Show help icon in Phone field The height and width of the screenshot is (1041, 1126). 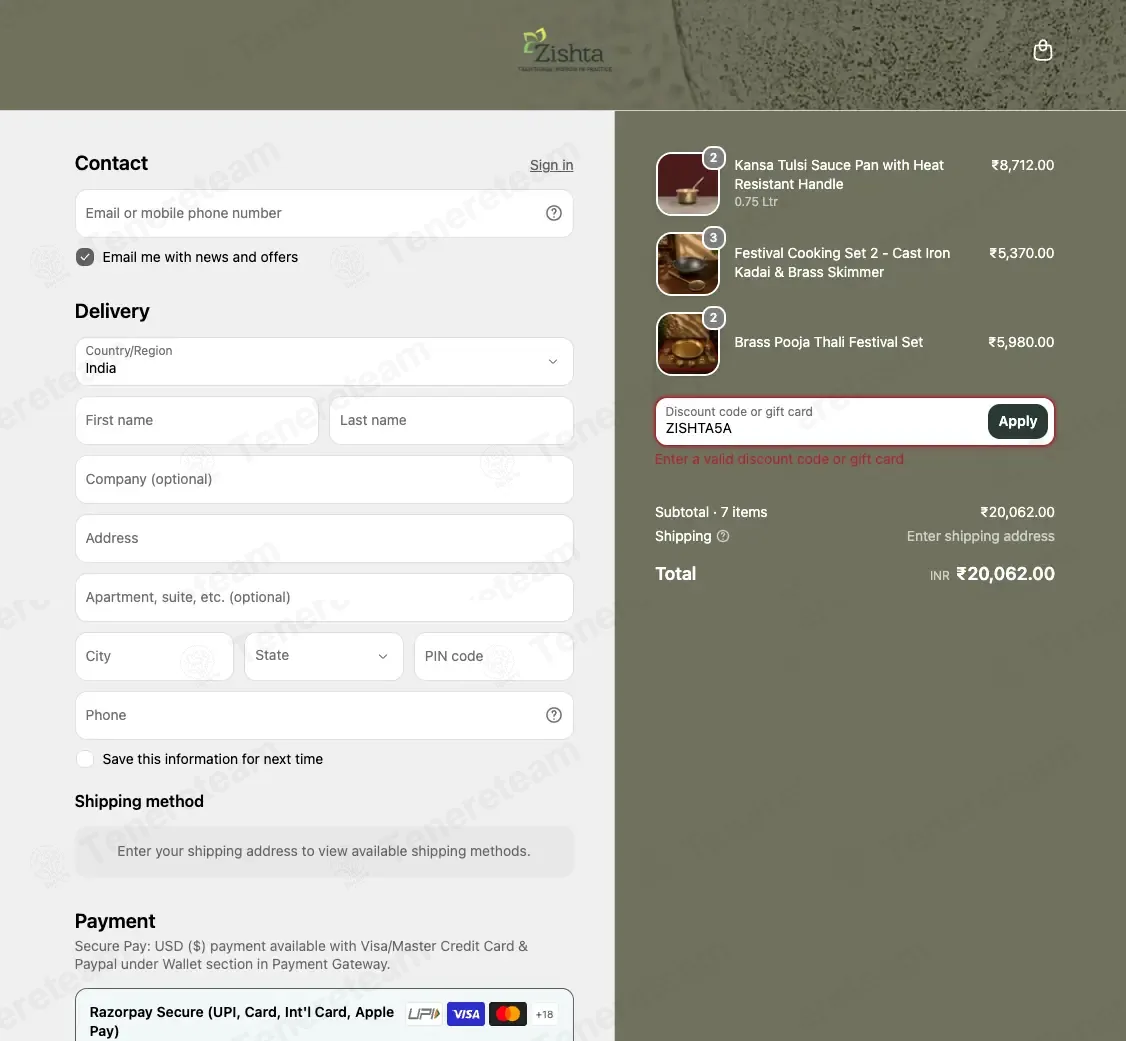[x=554, y=715]
